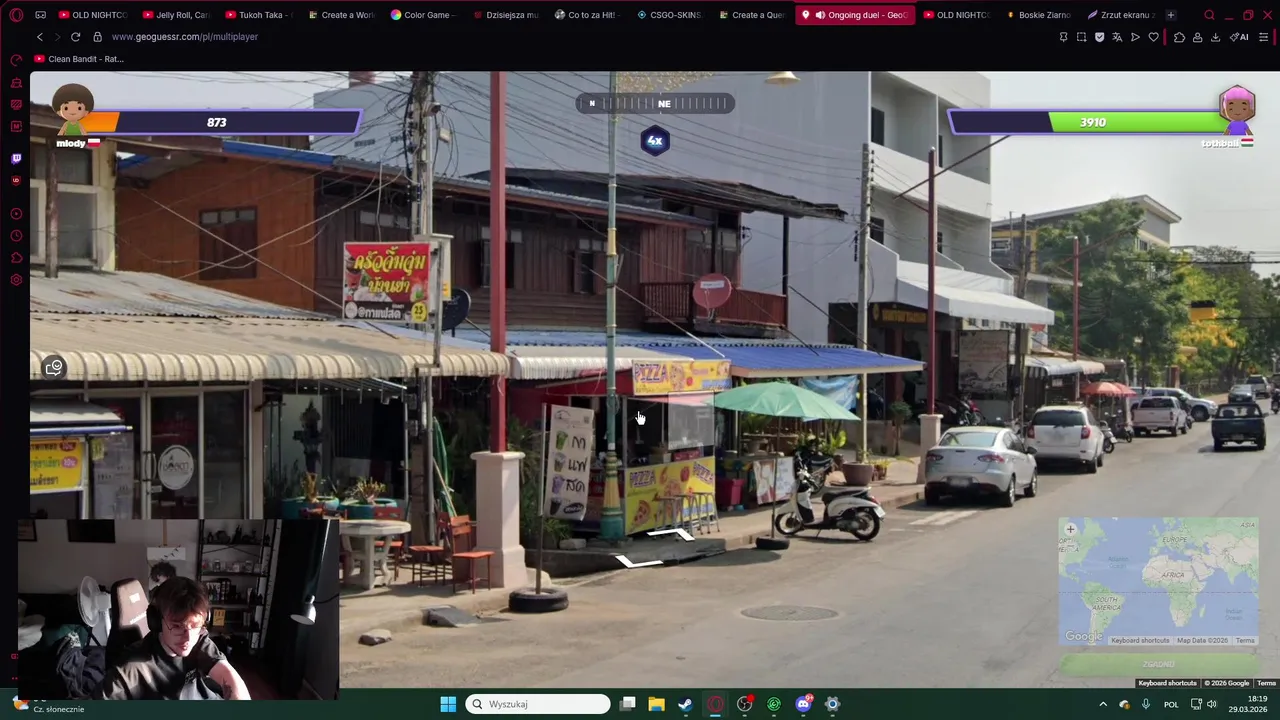The width and height of the screenshot is (1280, 720).
Task: Click the guess mini world map
Action: point(1159,581)
